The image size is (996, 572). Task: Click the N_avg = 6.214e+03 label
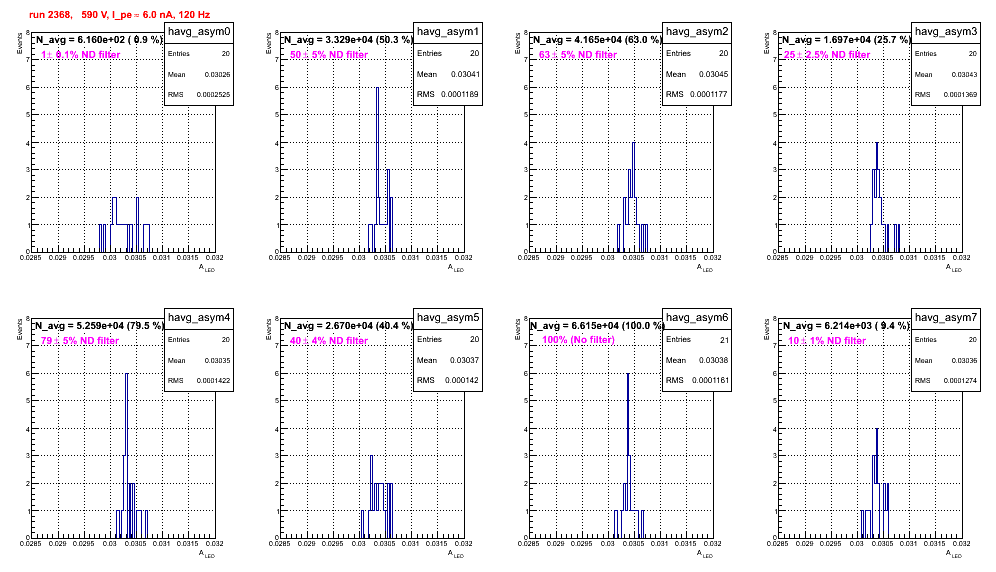[x=846, y=326]
